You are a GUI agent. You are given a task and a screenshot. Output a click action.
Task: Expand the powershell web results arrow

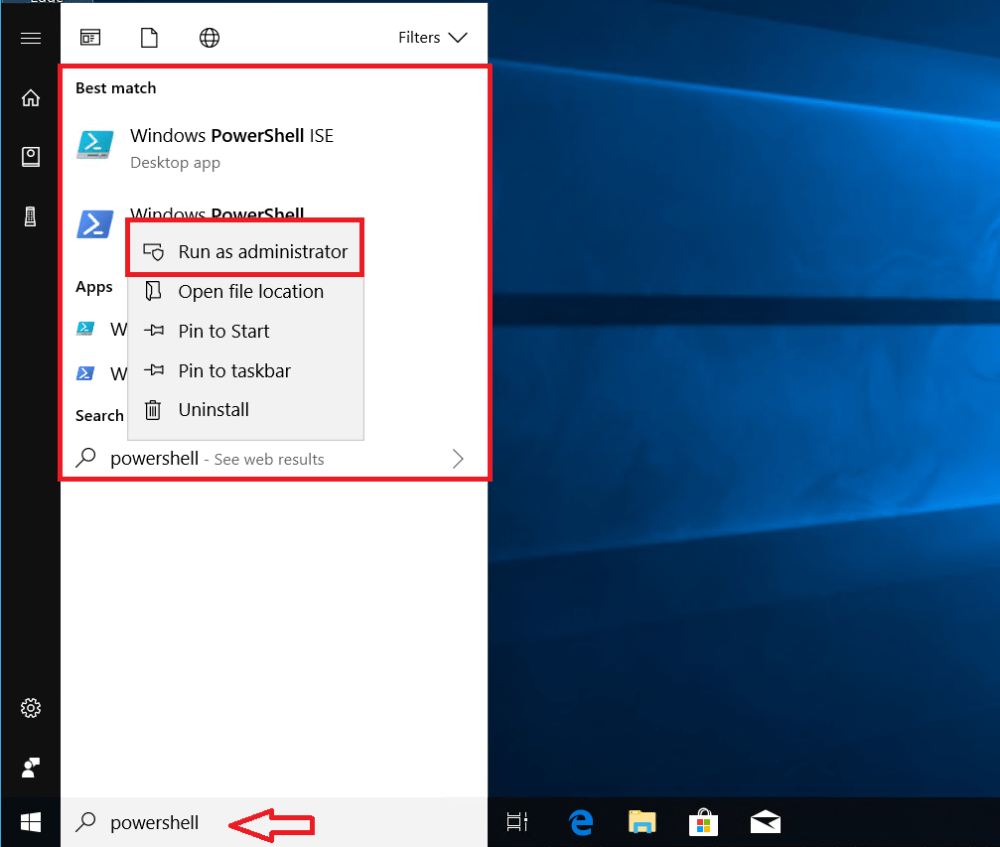(x=458, y=459)
